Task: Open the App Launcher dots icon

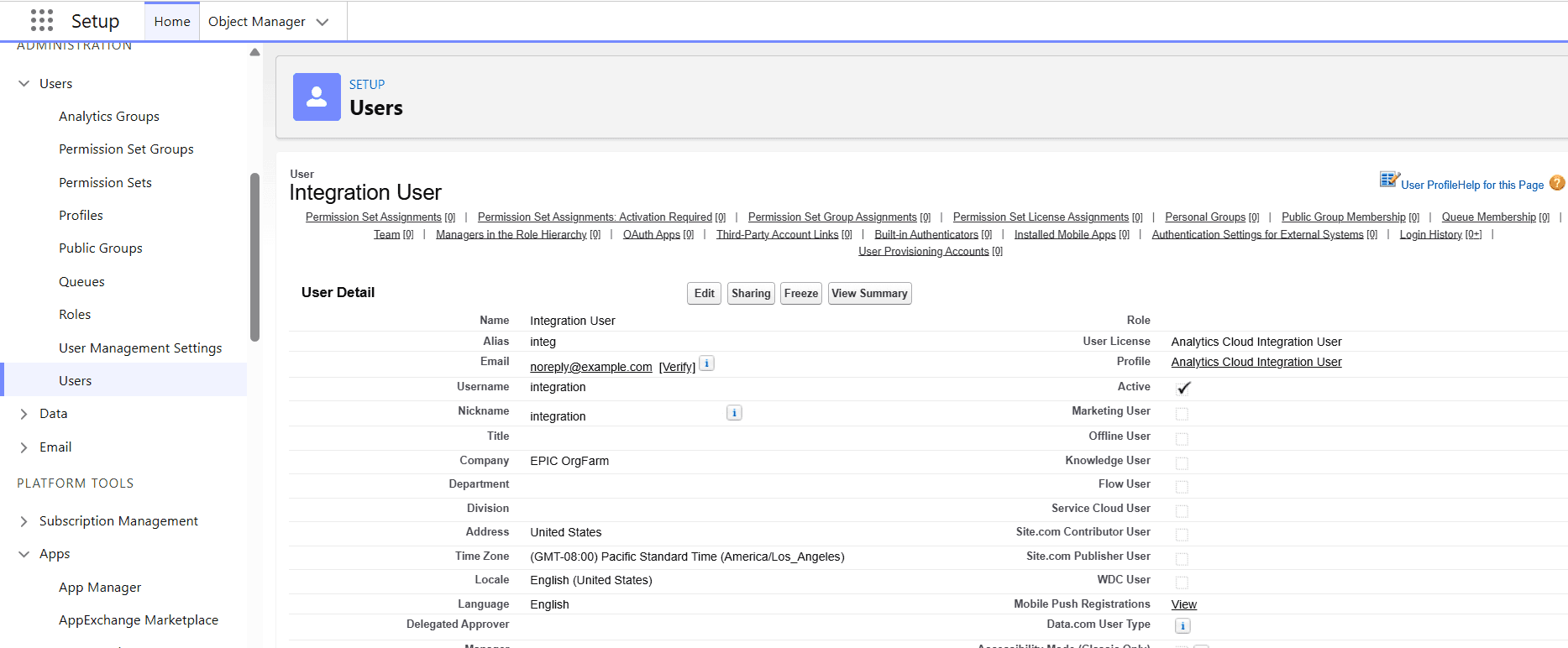Action: [42, 20]
